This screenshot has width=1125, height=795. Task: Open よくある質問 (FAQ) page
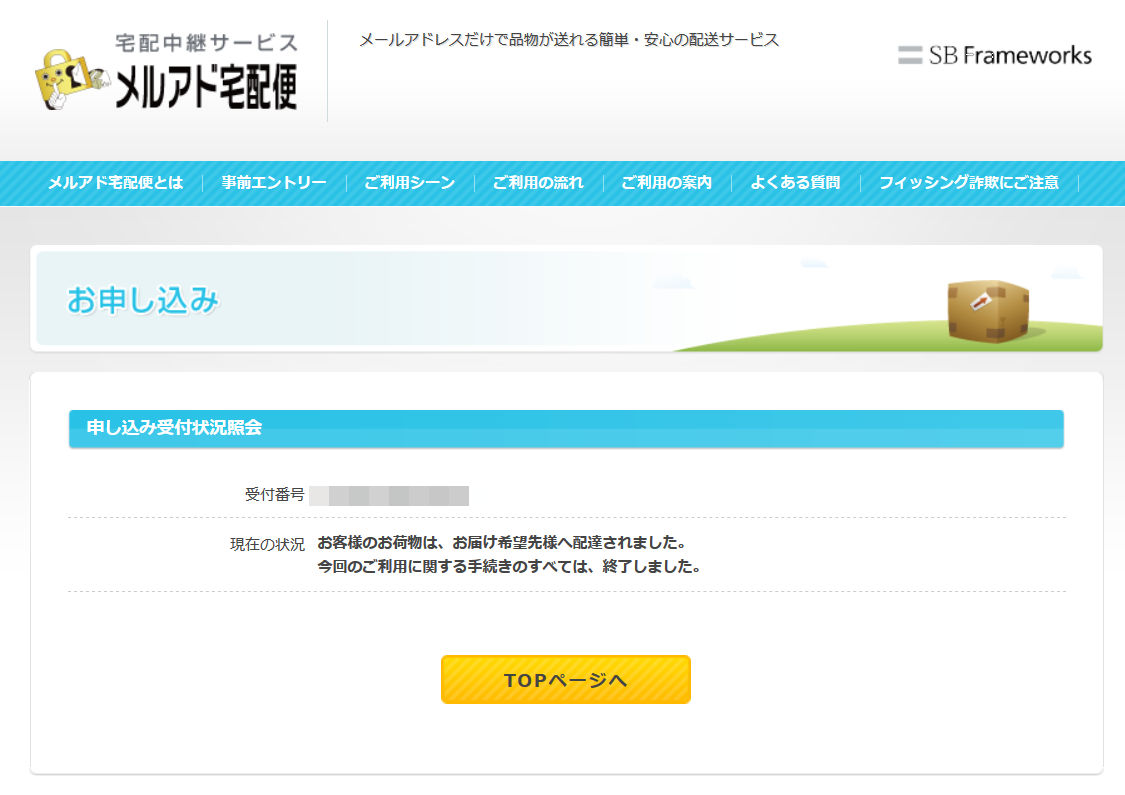tap(795, 183)
